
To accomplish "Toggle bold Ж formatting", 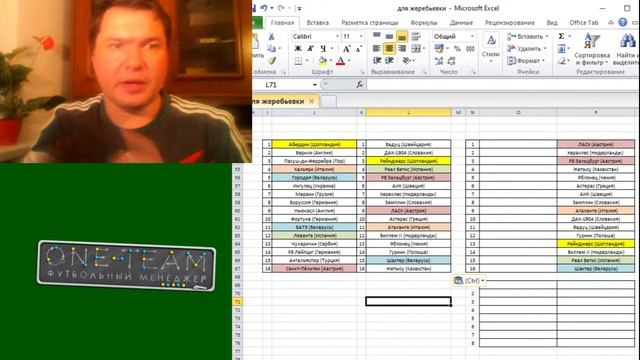I will click(298, 49).
